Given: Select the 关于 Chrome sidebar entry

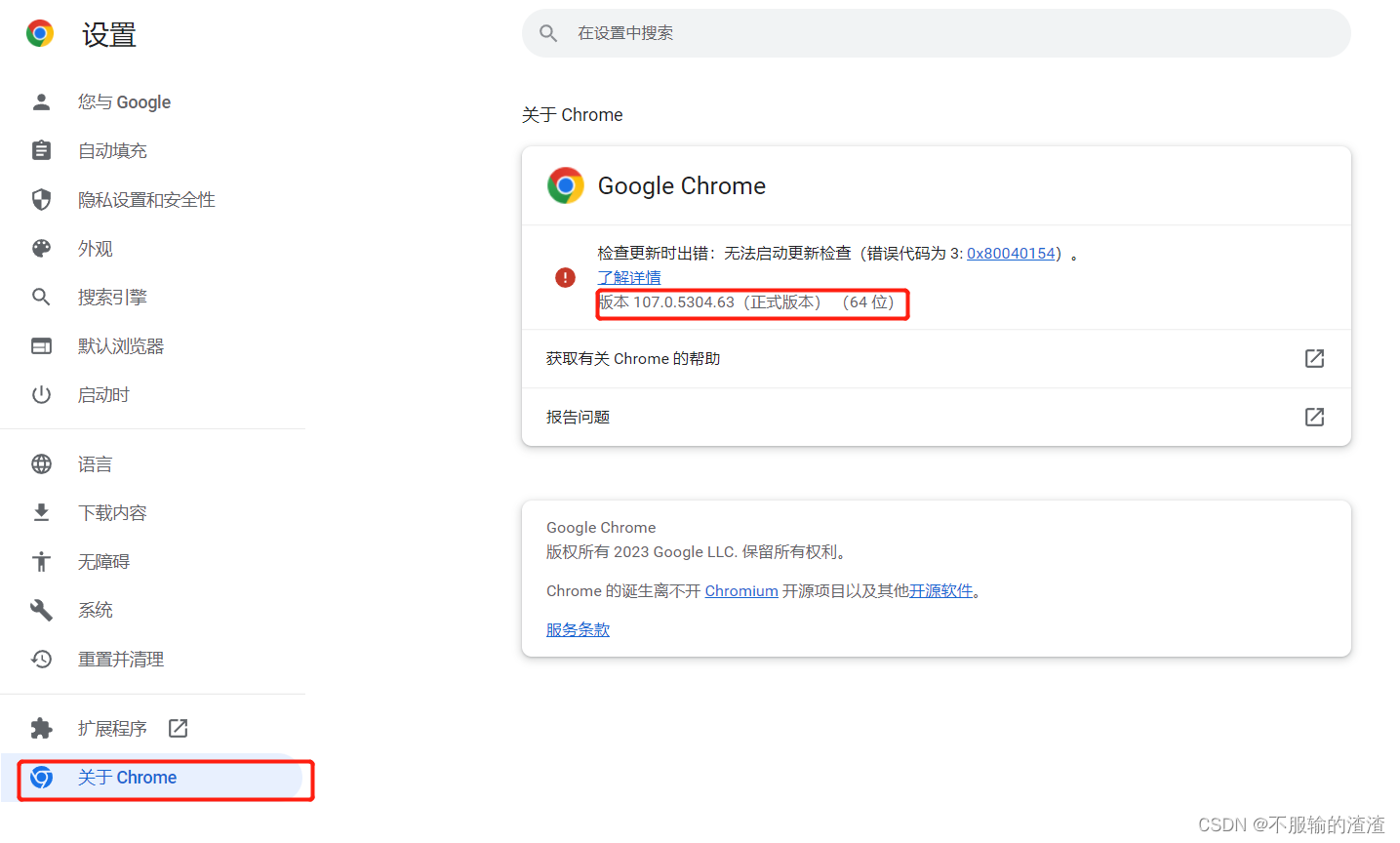Looking at the screenshot, I should click(x=127, y=778).
